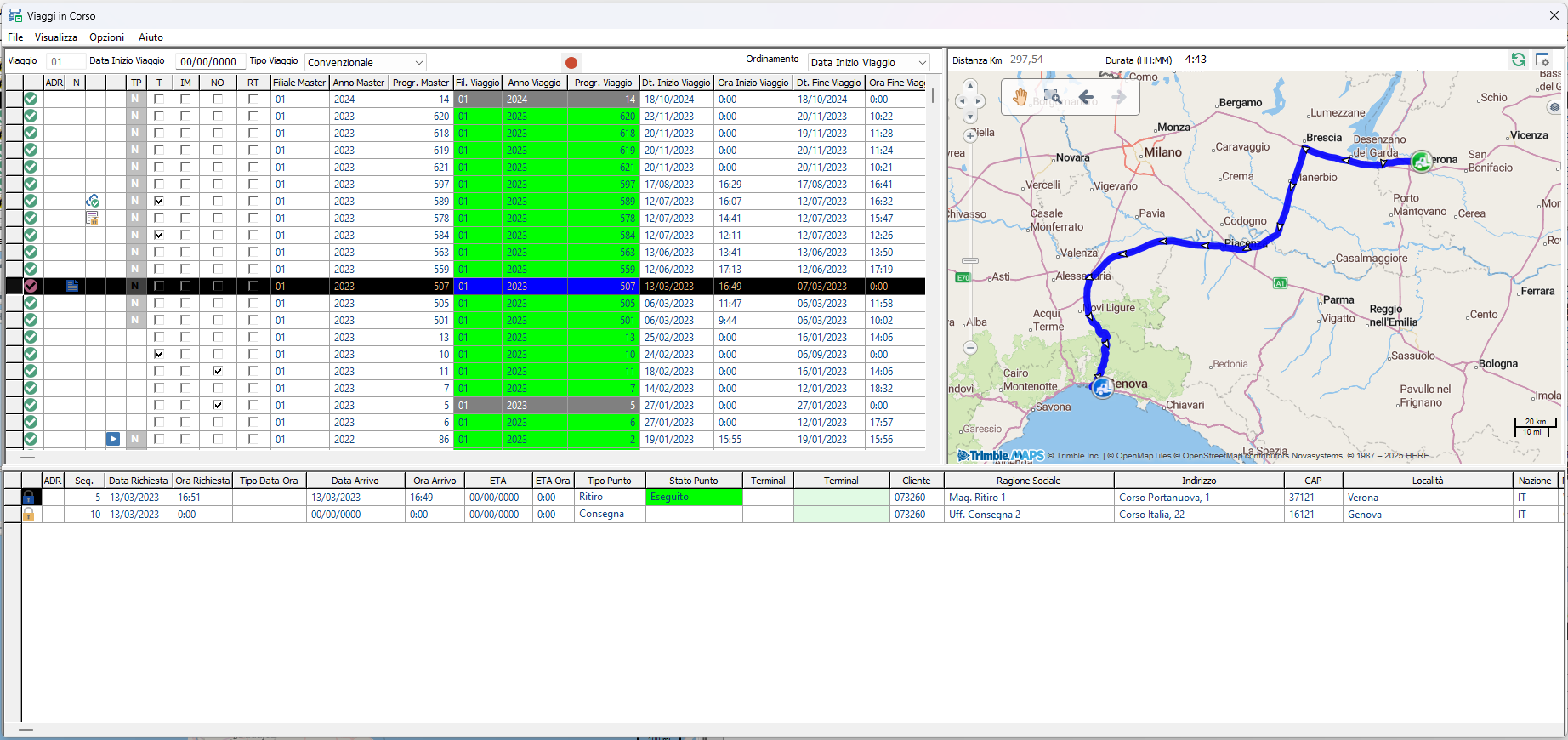Screen dimensions: 1568x740
Task: Select the hand pan tool on map
Action: click(1020, 97)
